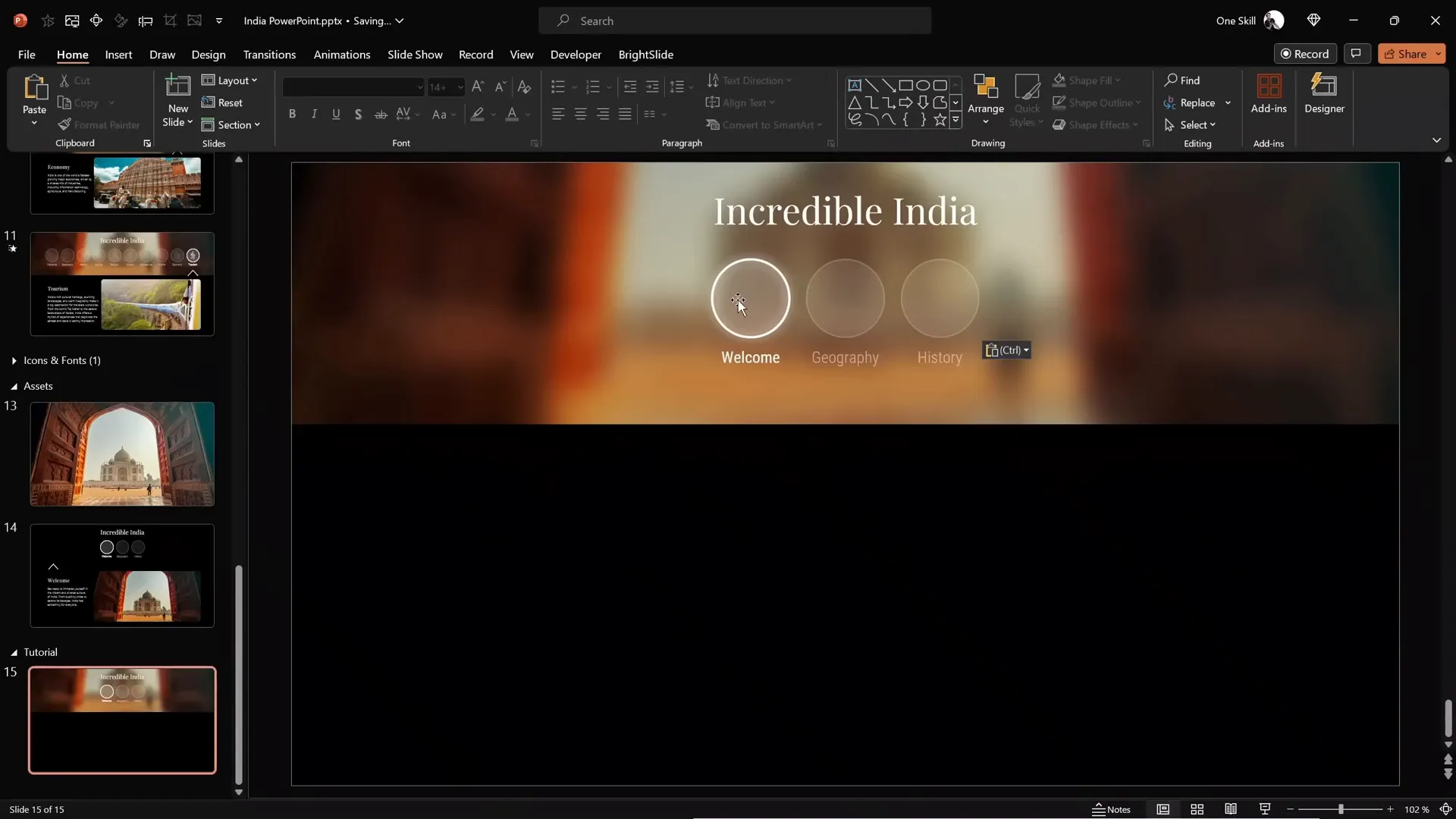Click the Paste clipboard icon
Viewport: 1456px width, 819px height.
pyautogui.click(x=34, y=88)
